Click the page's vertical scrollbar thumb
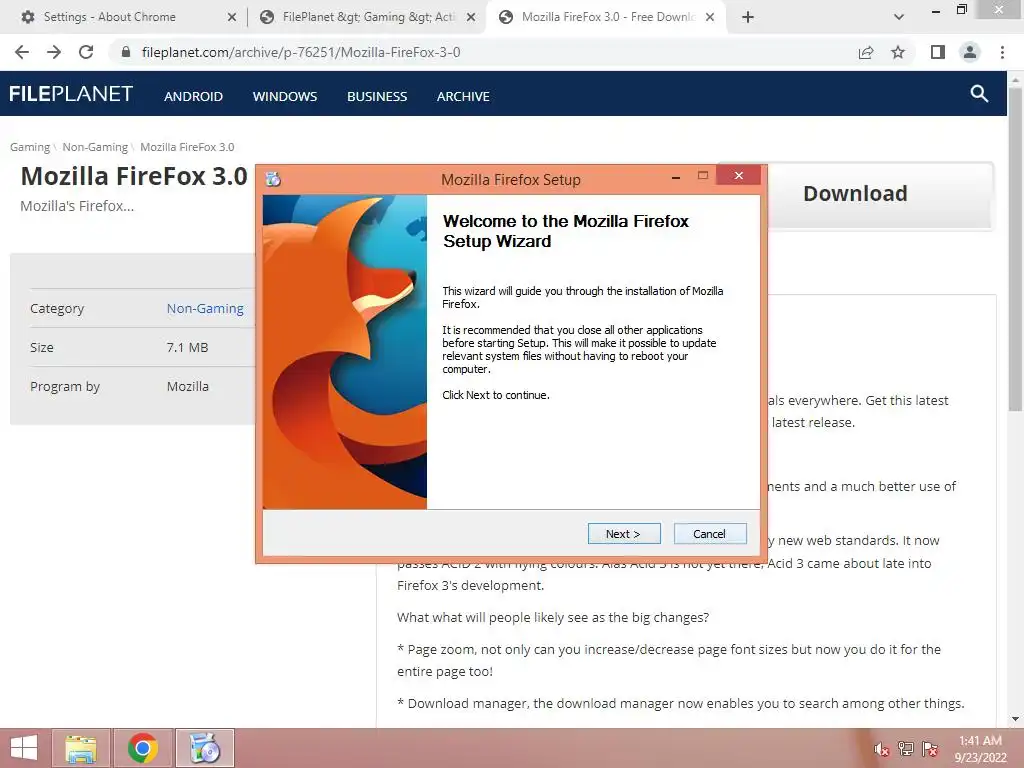 pyautogui.click(x=1015, y=248)
